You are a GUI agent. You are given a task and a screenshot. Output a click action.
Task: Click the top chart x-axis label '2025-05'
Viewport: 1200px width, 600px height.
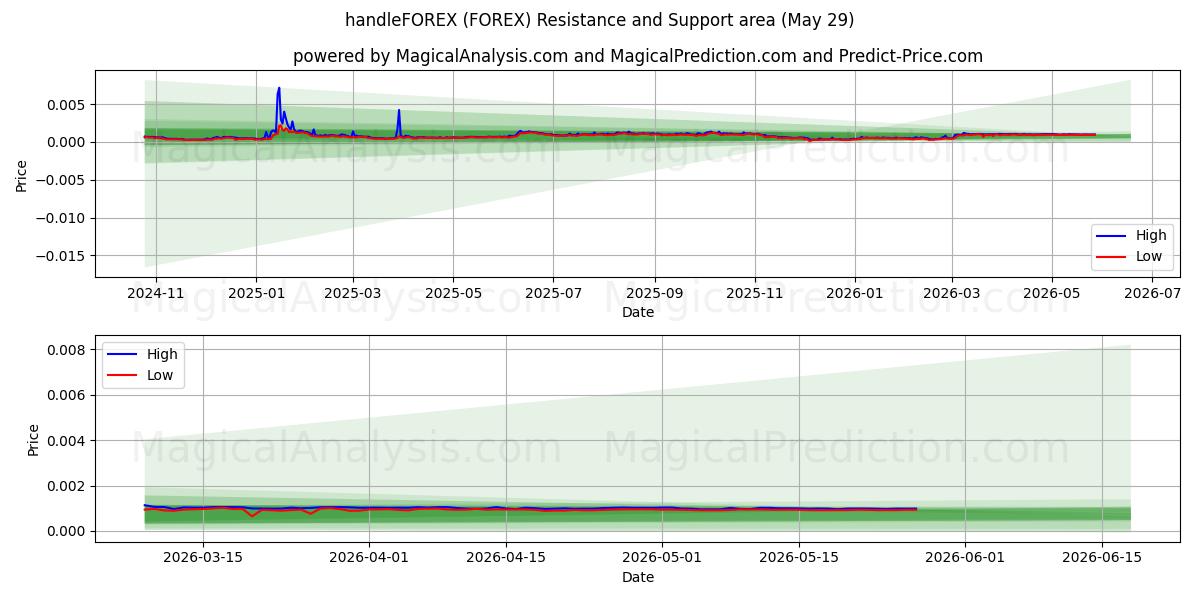(x=453, y=295)
